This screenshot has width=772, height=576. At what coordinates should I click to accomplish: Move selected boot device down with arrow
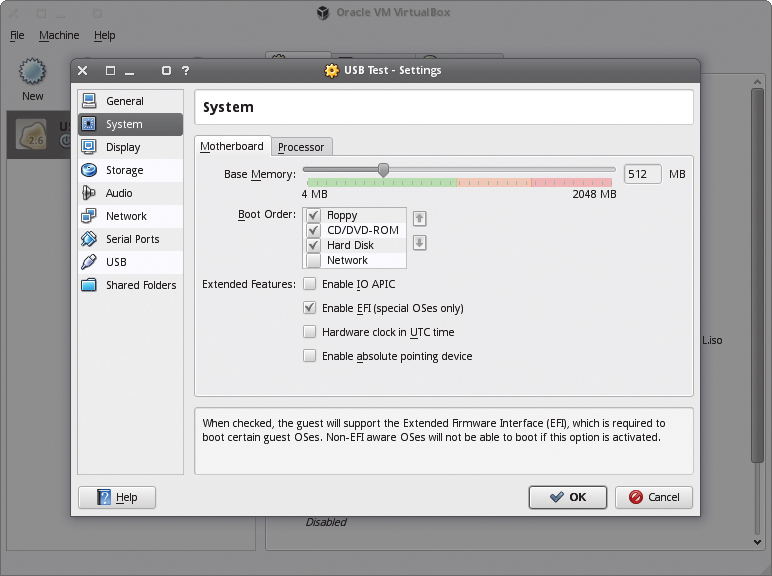(x=420, y=242)
